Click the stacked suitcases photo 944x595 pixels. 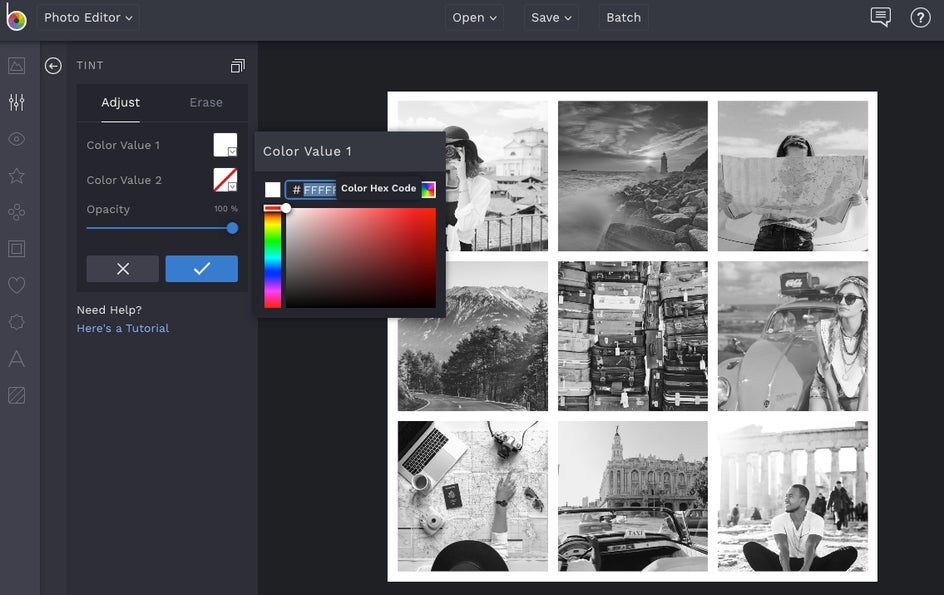633,336
